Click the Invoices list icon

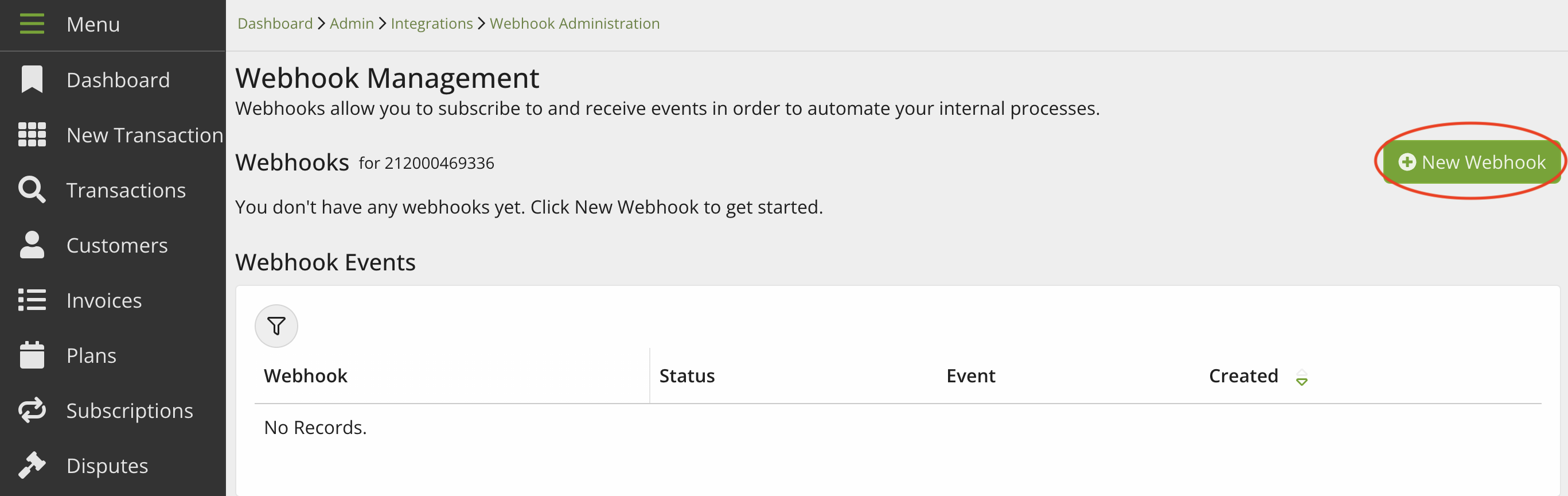(x=32, y=300)
